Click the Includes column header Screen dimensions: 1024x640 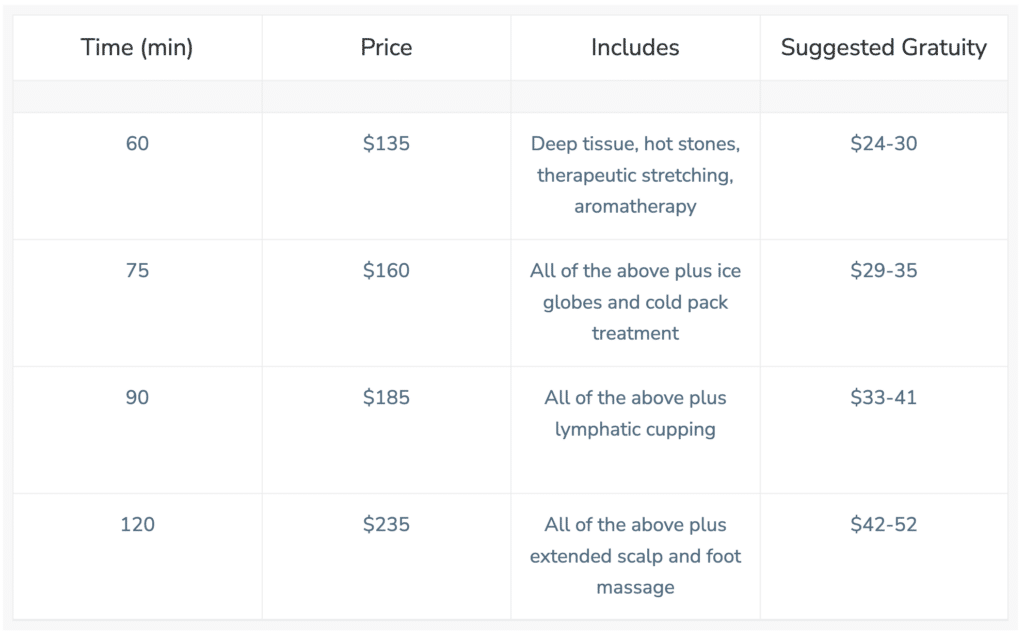(635, 48)
